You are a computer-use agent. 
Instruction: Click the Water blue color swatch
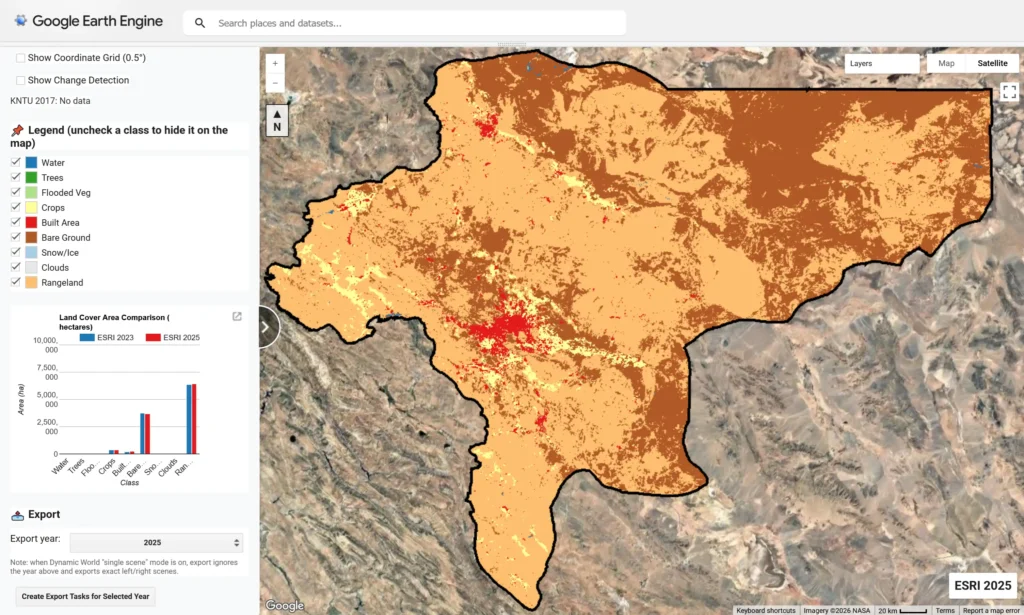tap(31, 163)
